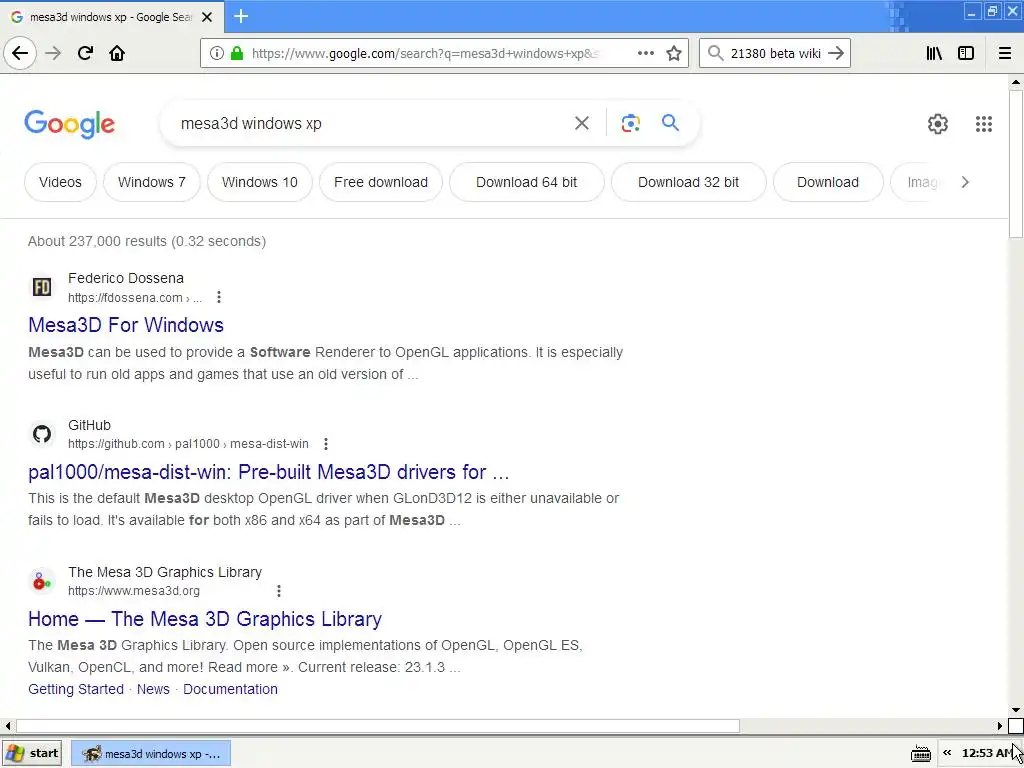Open the Mesa3D For Windows result
1024x768 pixels.
coord(126,325)
